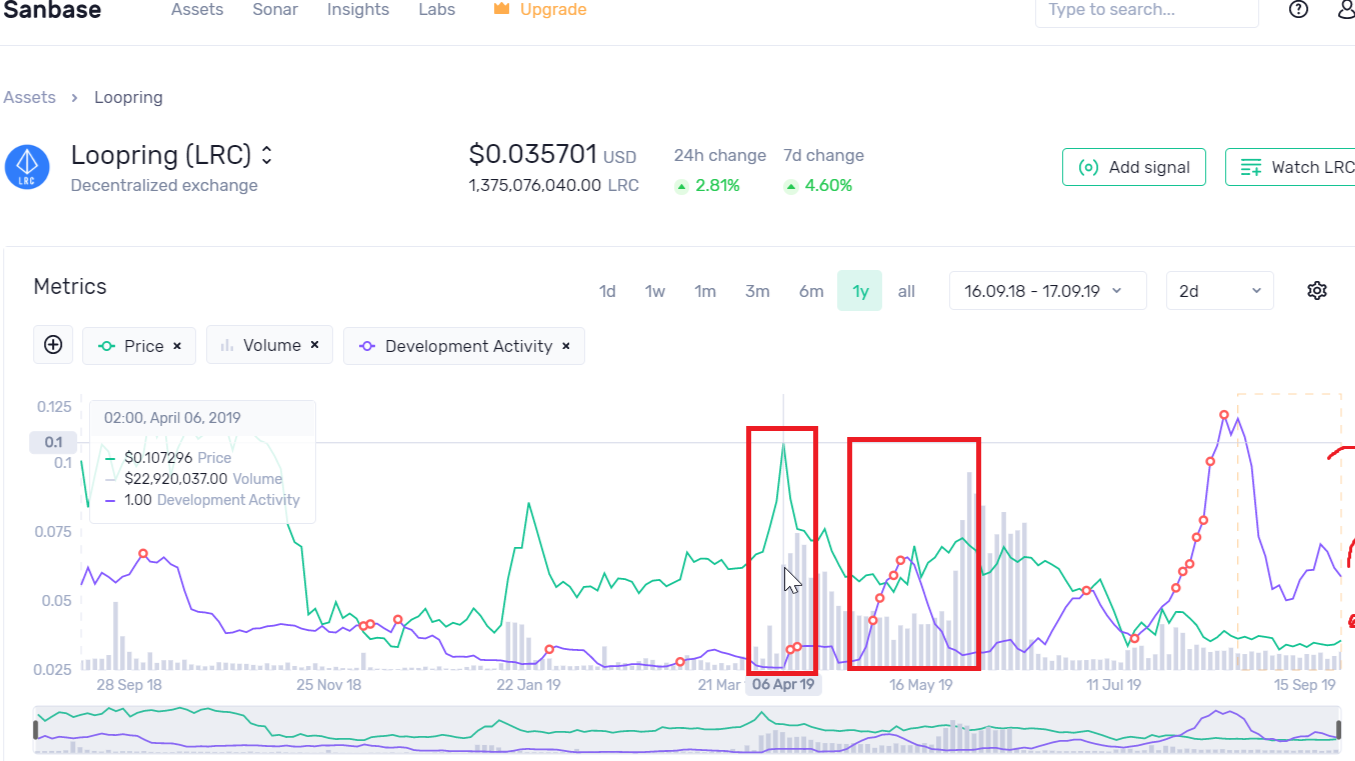This screenshot has height=761, width=1355.
Task: Remove Development Activity metric with its x
Action: [x=566, y=346]
